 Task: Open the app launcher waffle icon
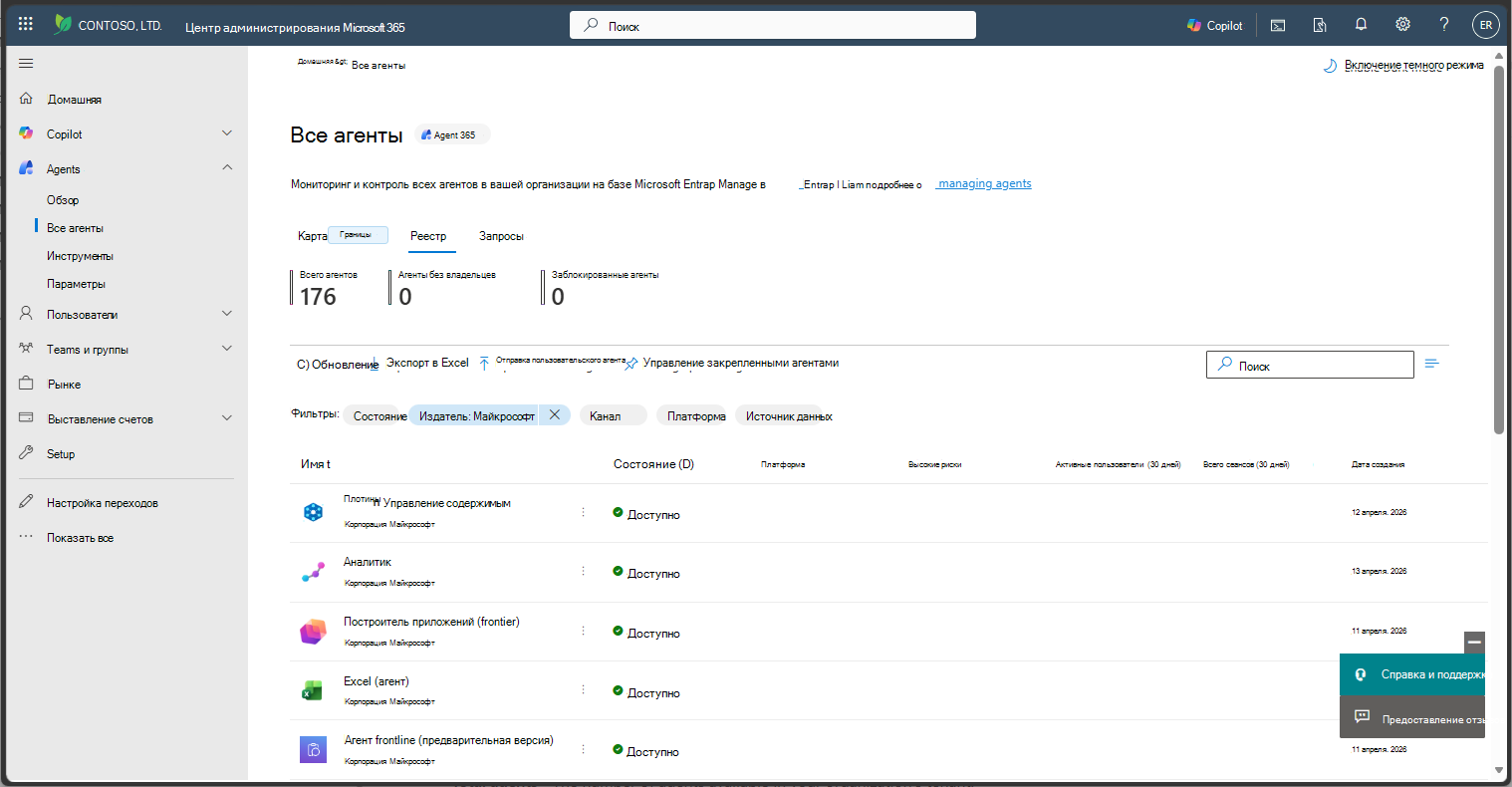coord(26,25)
